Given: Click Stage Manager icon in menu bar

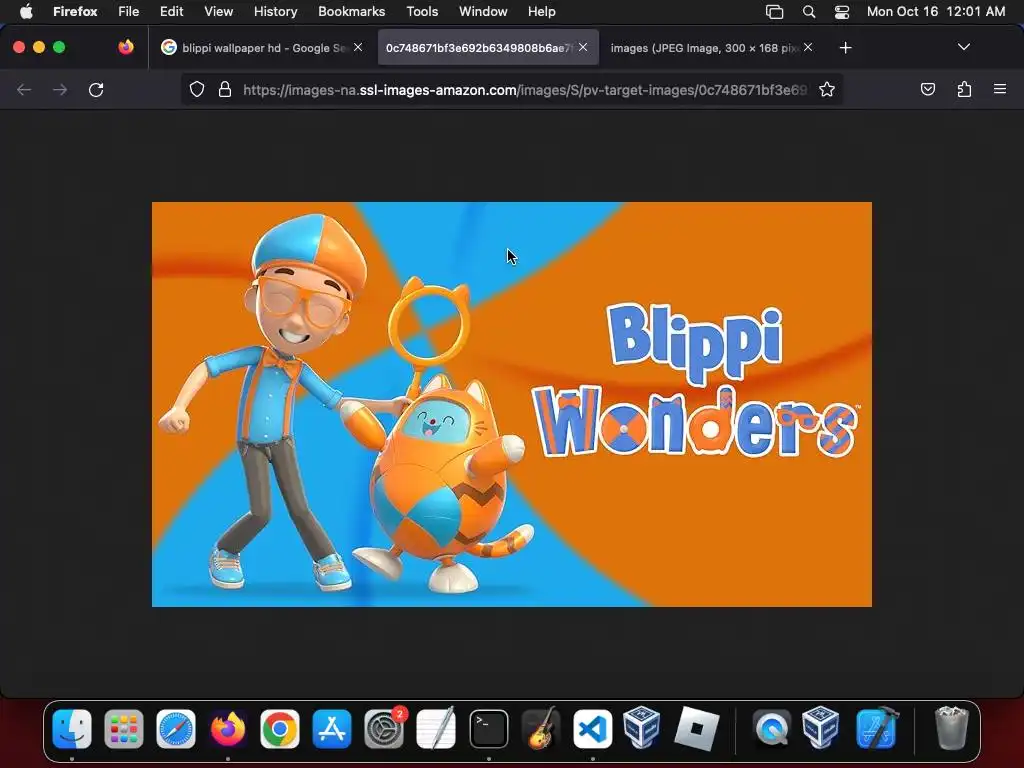Looking at the screenshot, I should pyautogui.click(x=774, y=12).
